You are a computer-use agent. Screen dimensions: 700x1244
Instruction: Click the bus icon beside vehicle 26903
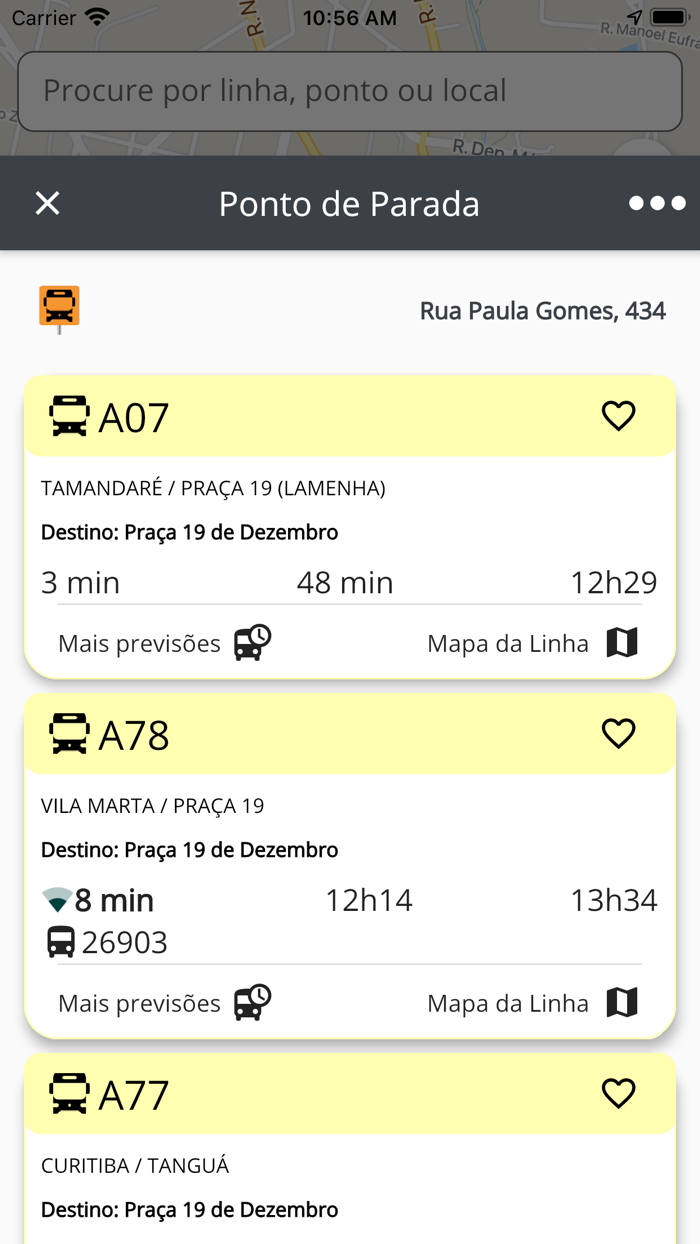pos(62,941)
